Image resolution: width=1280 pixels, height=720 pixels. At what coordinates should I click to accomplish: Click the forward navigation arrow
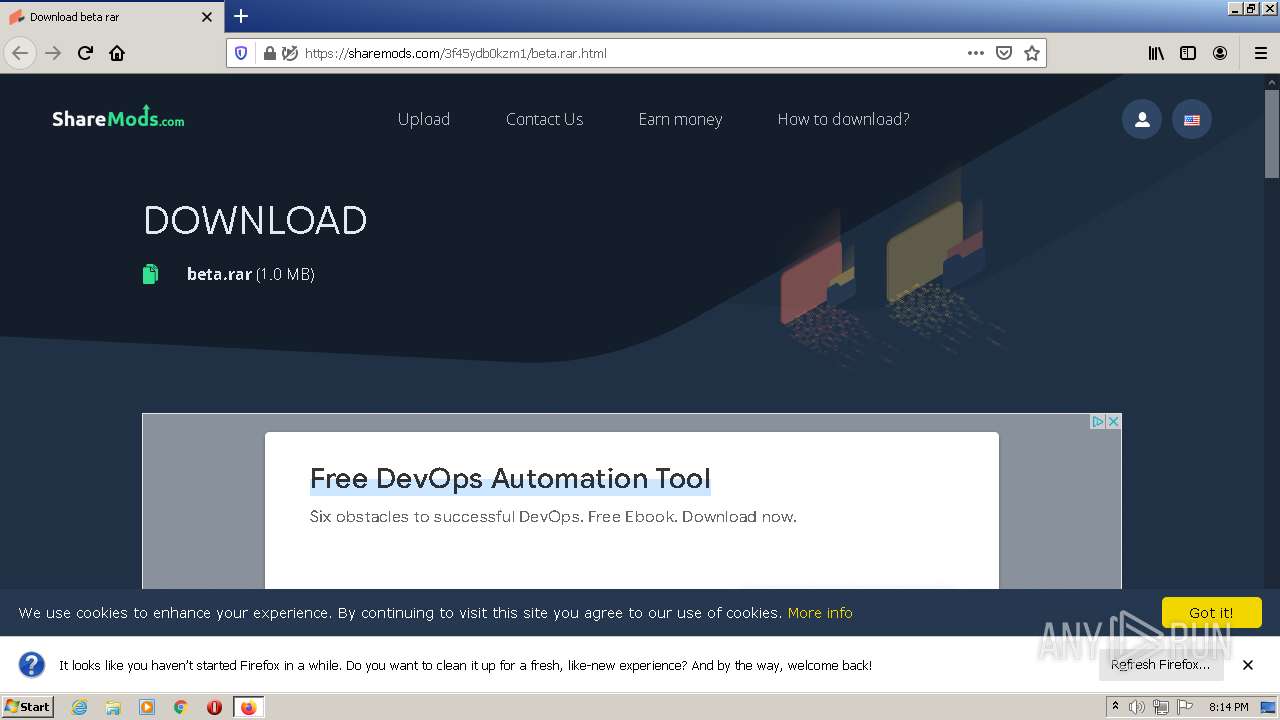click(x=53, y=53)
